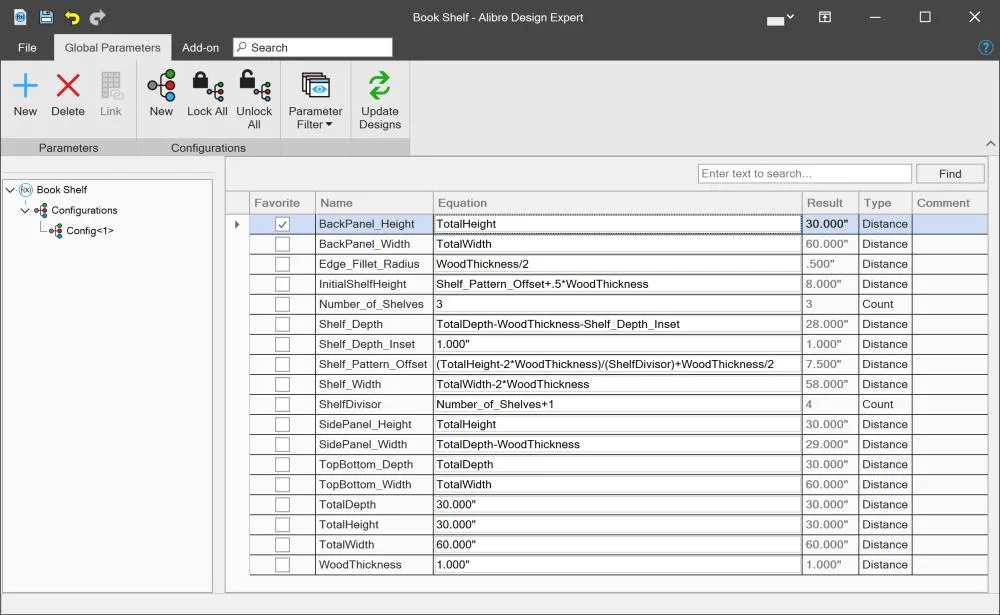Viewport: 1000px width, 615px height.
Task: Select the Config<1> tree item
Action: point(90,230)
